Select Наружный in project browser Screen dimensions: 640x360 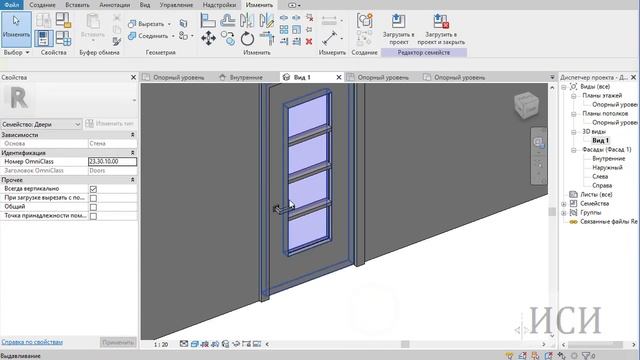[607, 167]
